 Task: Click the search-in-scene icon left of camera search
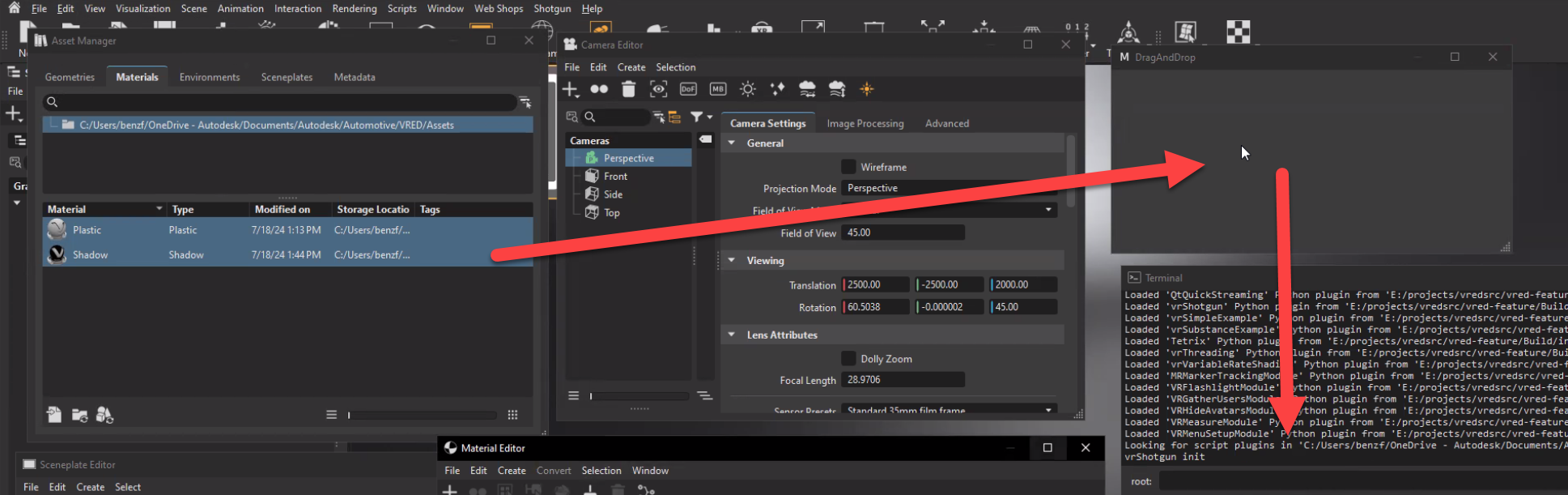[x=572, y=117]
